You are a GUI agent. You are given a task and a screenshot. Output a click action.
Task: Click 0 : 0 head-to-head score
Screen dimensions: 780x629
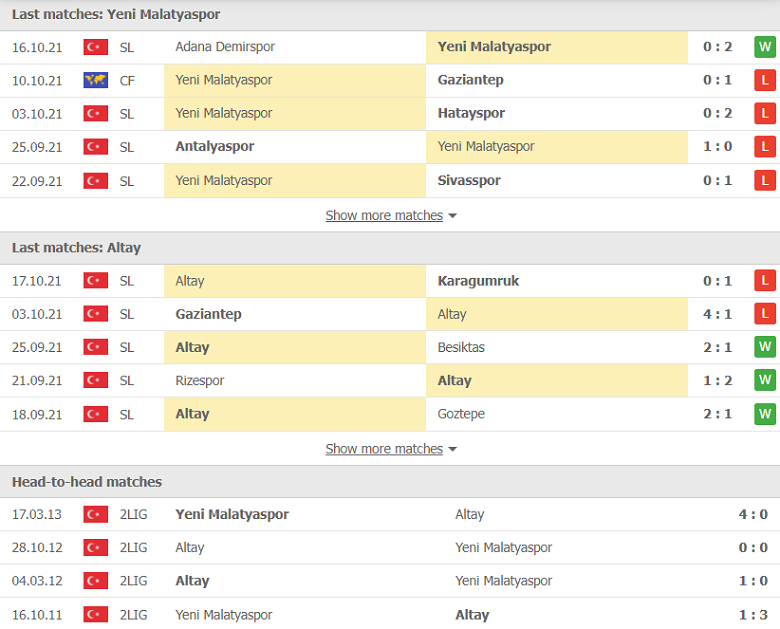point(753,547)
